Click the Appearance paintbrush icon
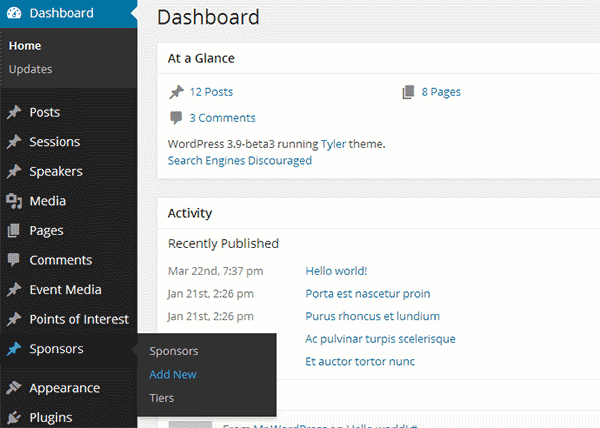Image resolution: width=600 pixels, height=428 pixels. coord(14,388)
